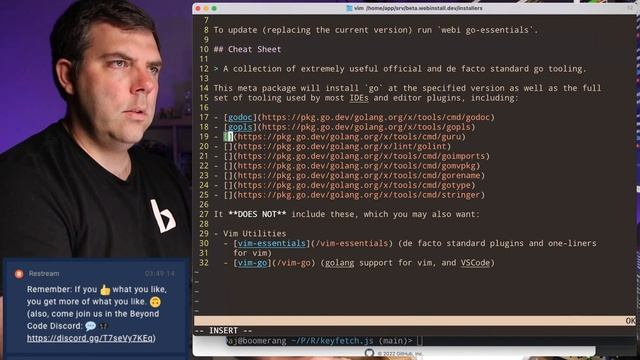Viewport: 640px width, 360px height.
Task: Place cursor in empty brackets on line 19
Action: 228,137
